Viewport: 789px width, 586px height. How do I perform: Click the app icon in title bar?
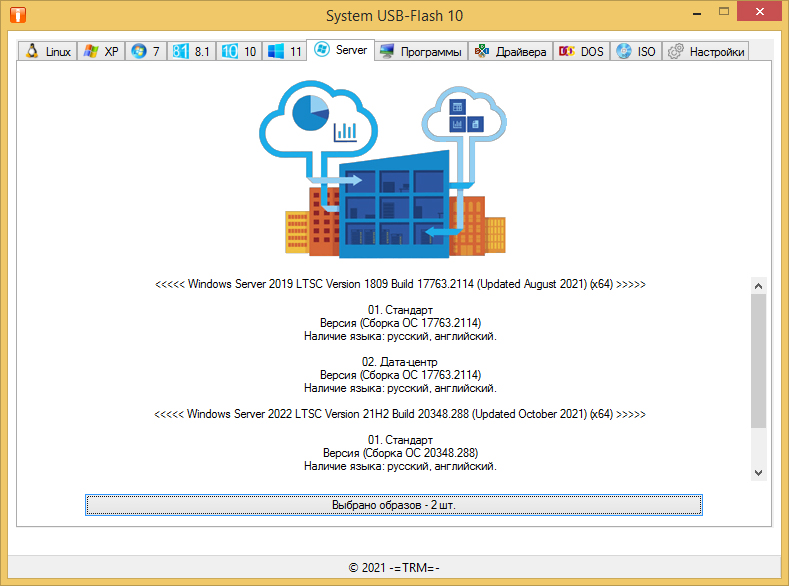click(17, 16)
